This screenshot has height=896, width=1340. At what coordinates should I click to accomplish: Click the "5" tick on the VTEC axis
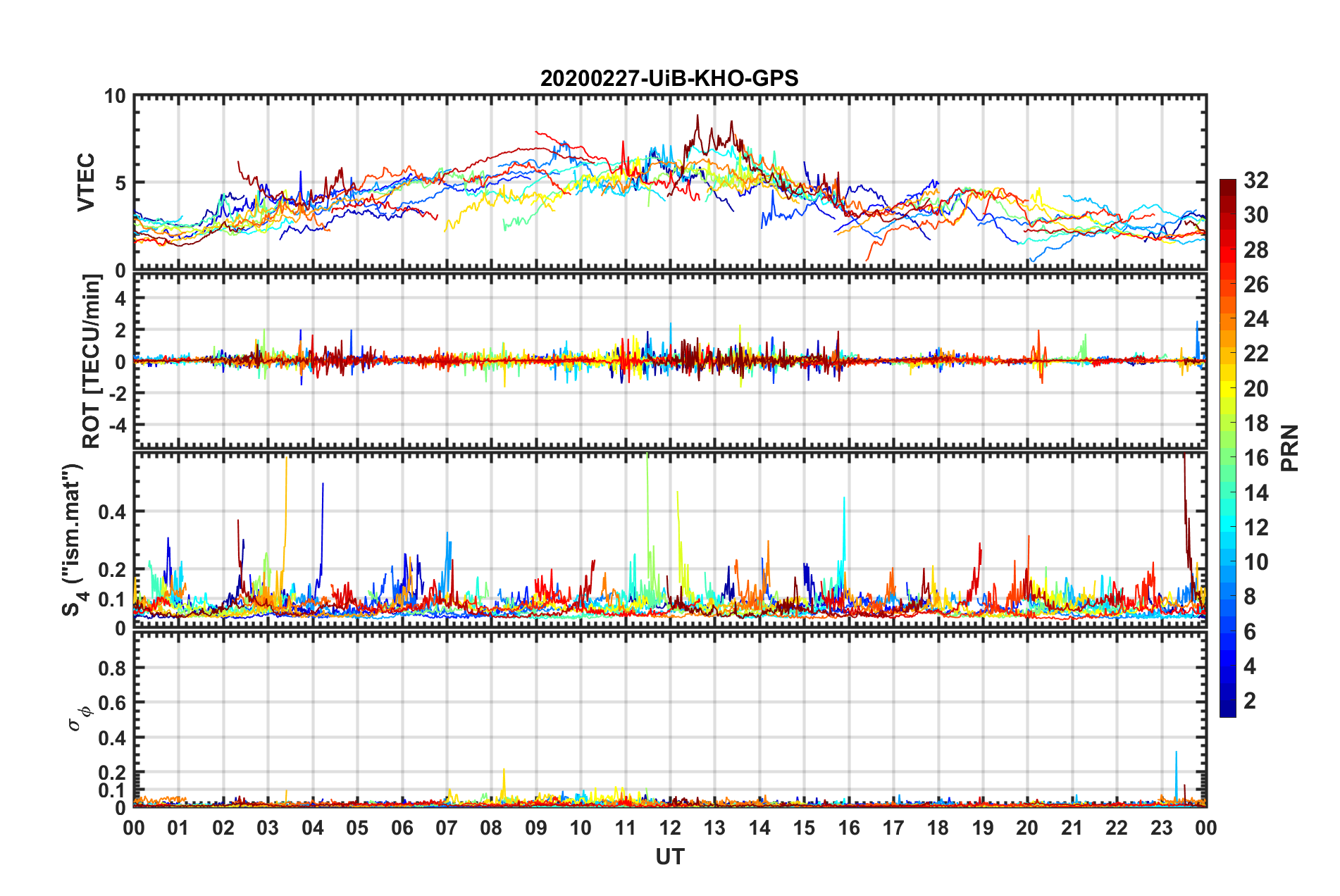[x=120, y=183]
